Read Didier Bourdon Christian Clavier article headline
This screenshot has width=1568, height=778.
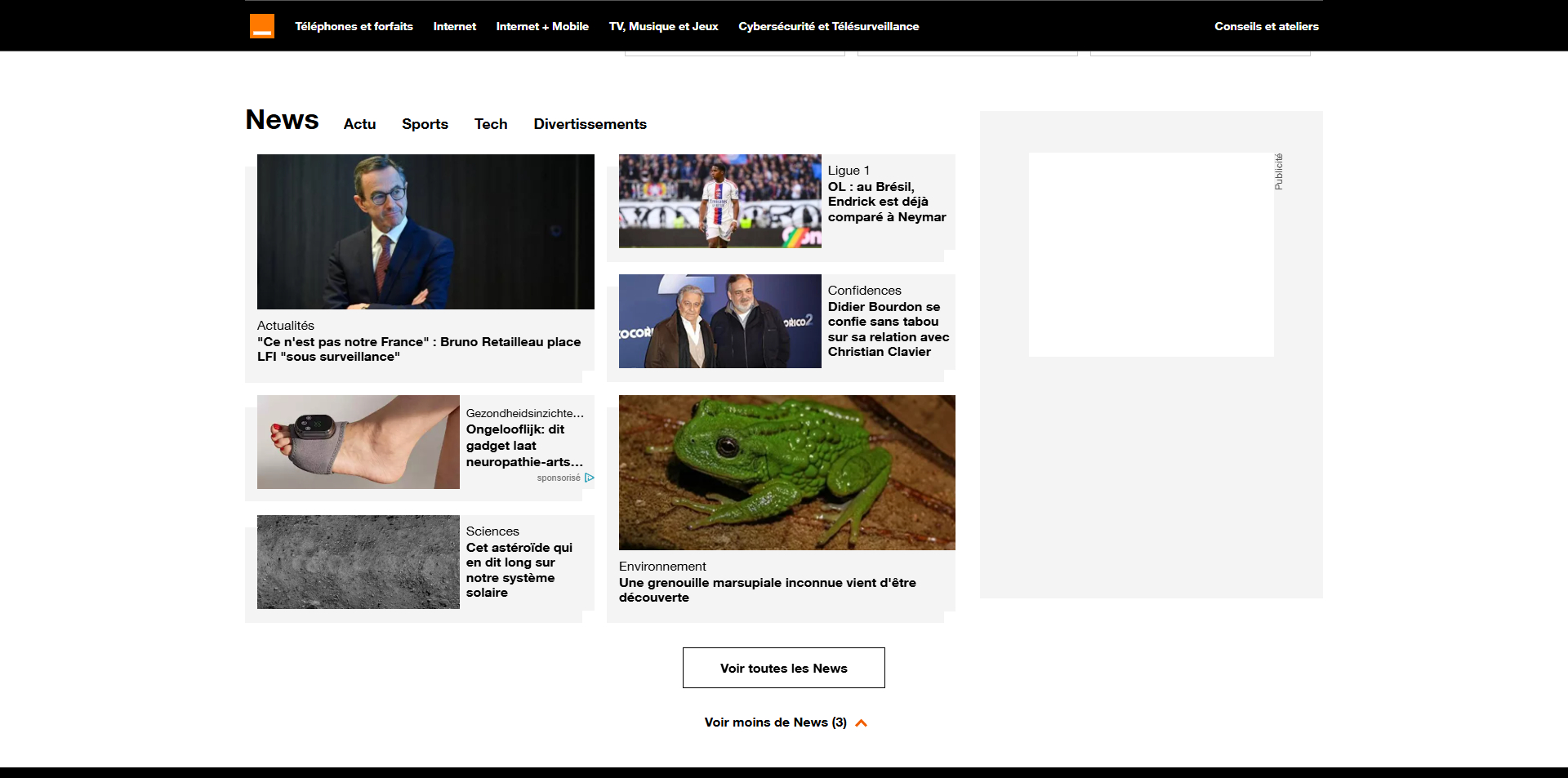click(889, 329)
